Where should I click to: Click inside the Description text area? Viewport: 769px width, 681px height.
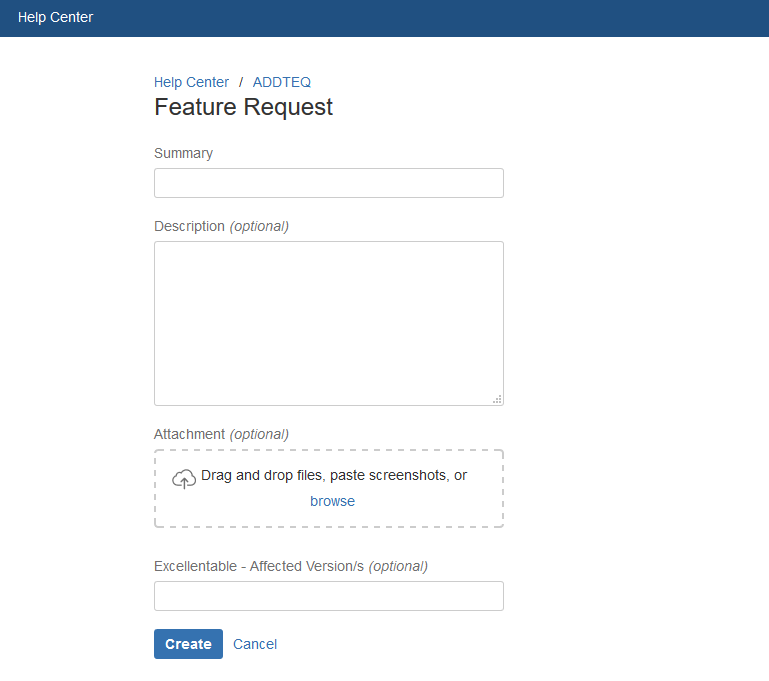click(329, 323)
